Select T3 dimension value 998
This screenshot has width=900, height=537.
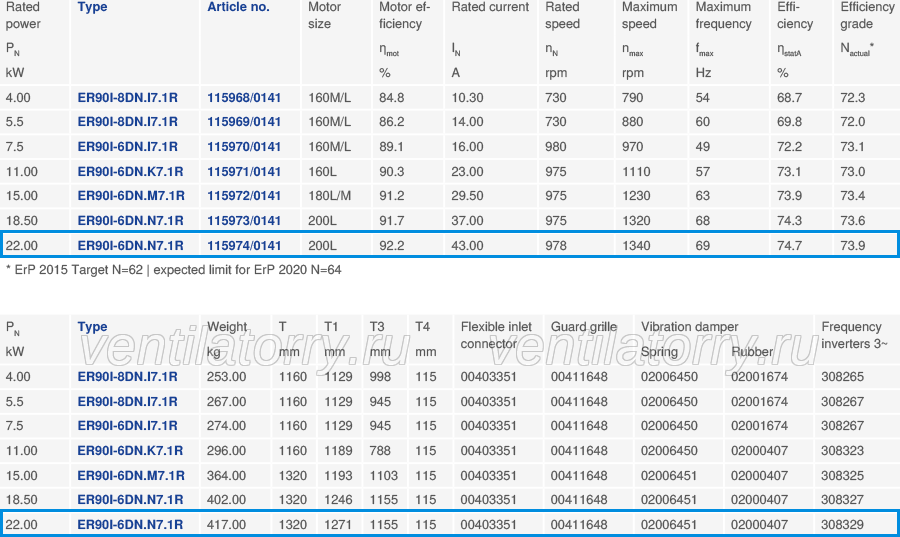point(380,377)
